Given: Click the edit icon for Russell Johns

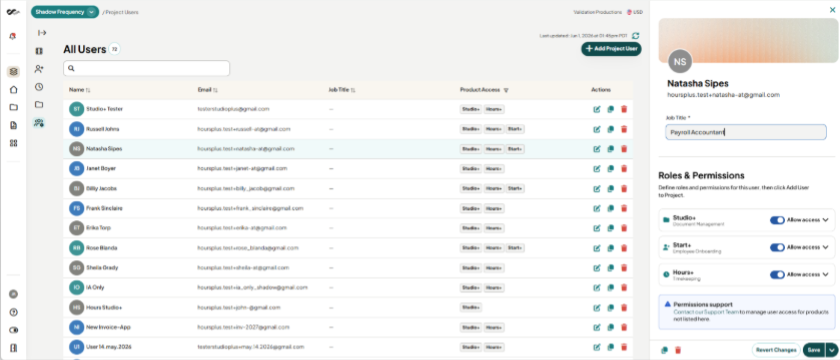Looking at the screenshot, I should point(597,129).
